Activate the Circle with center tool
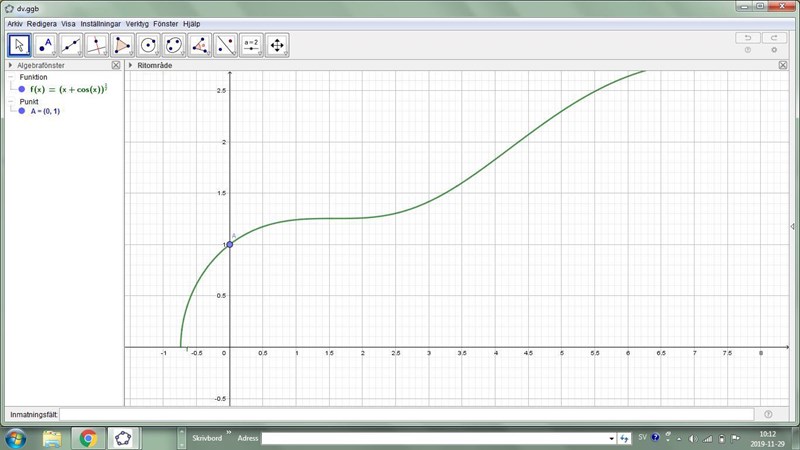Image resolution: width=800 pixels, height=450 pixels. [149, 45]
